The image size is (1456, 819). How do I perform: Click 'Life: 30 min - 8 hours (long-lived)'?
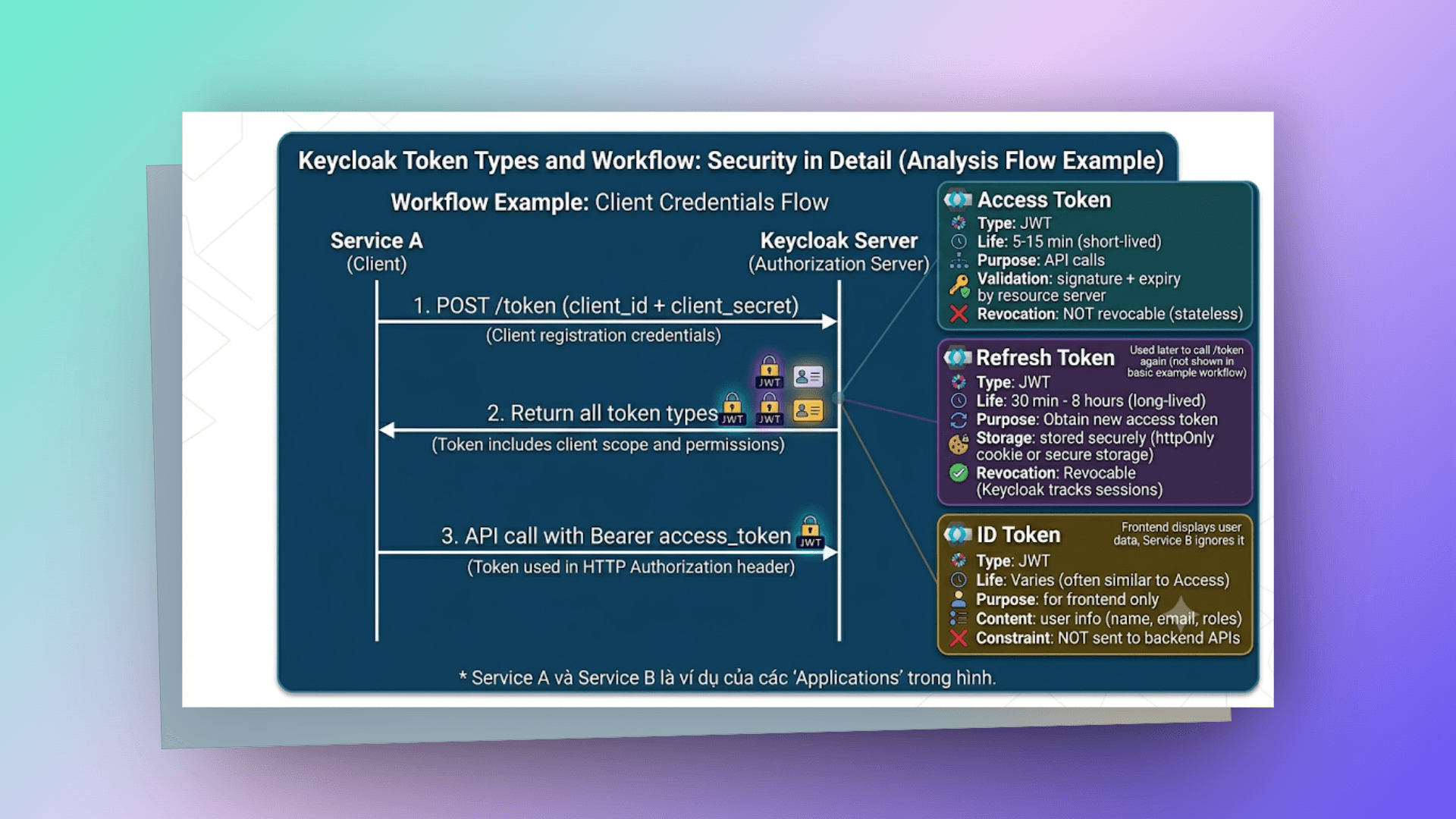click(x=1090, y=401)
